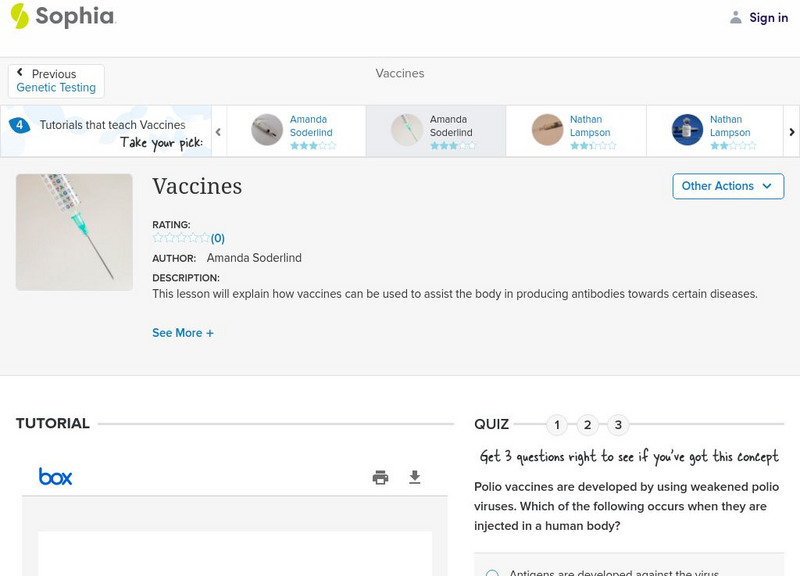The height and width of the screenshot is (576, 800).
Task: Go back to the Genetic Testing lesson
Action: tap(56, 87)
